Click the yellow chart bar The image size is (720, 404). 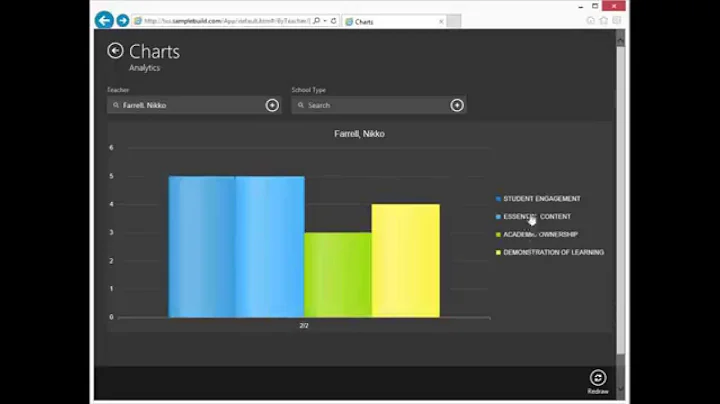pyautogui.click(x=405, y=261)
